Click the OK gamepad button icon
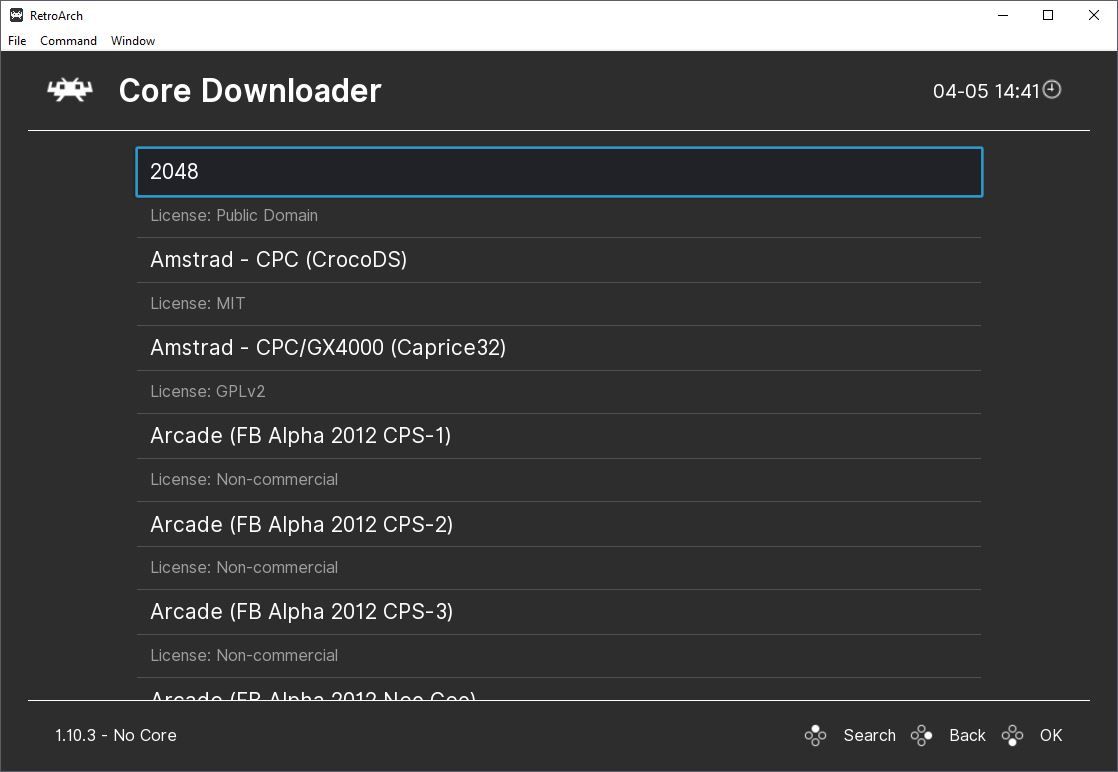 click(1012, 735)
